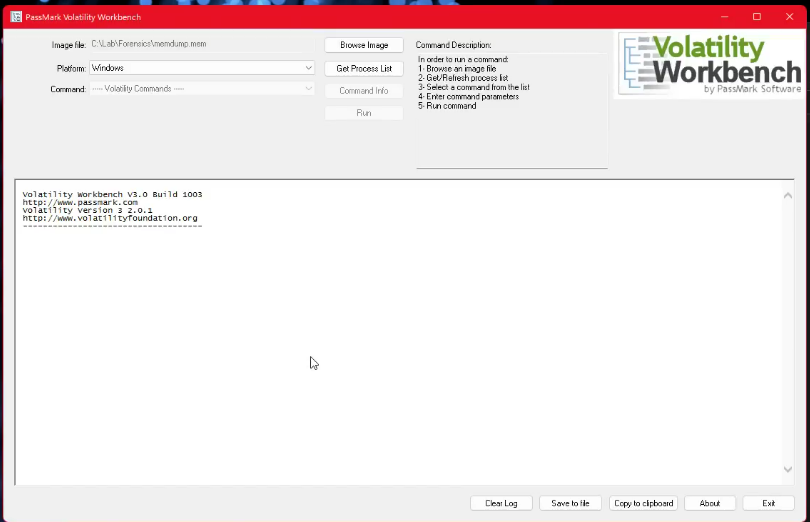Close the Volatility Workbench window
The image size is (810, 522).
tap(789, 17)
